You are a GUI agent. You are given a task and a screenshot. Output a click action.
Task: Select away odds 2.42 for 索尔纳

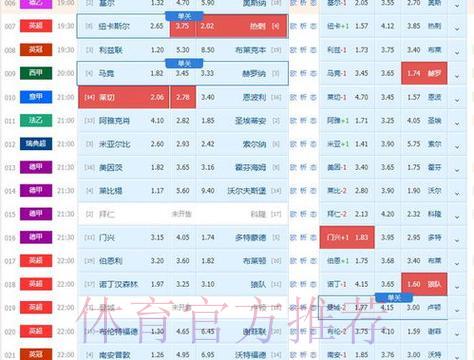(208, 144)
